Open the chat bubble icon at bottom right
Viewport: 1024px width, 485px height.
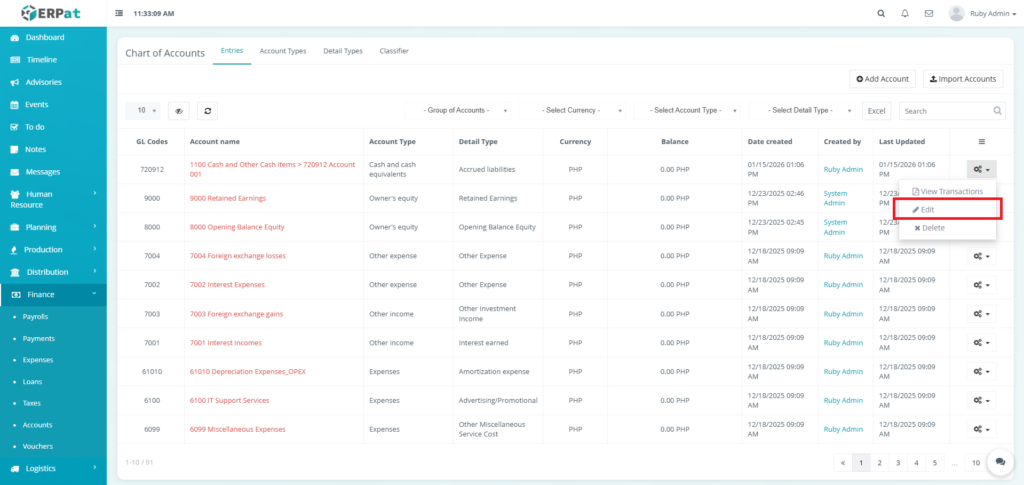pos(999,461)
